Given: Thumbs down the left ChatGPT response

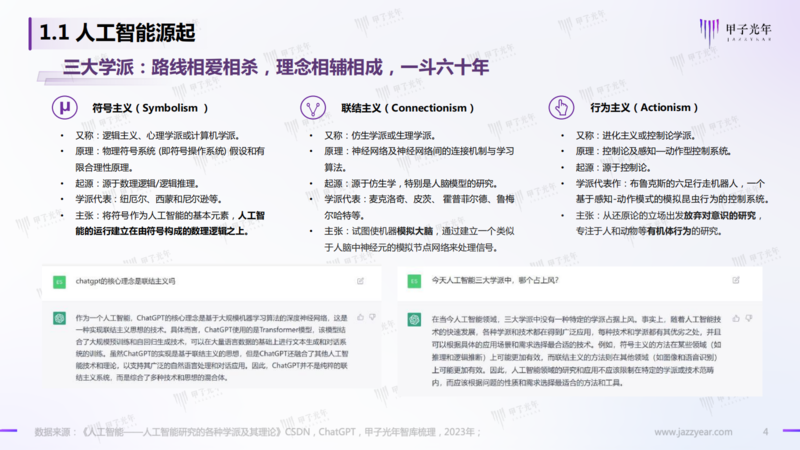Looking at the screenshot, I should pyautogui.click(x=372, y=317).
